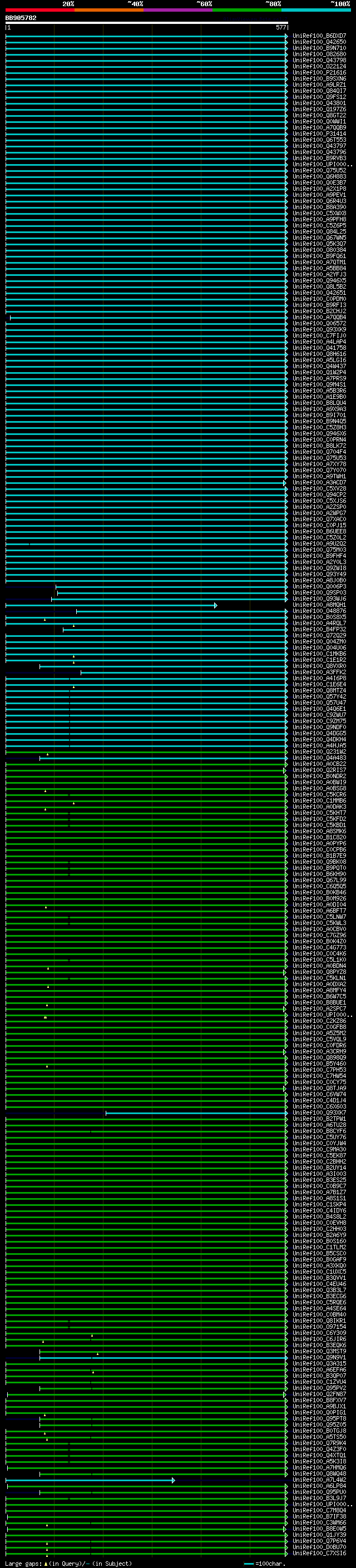
Task: Open UniRef100_A3FFK2 entry
Action: tap(319, 672)
